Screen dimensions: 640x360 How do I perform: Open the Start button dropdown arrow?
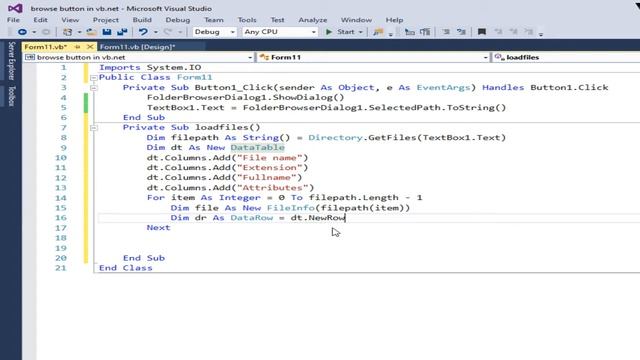360,32
